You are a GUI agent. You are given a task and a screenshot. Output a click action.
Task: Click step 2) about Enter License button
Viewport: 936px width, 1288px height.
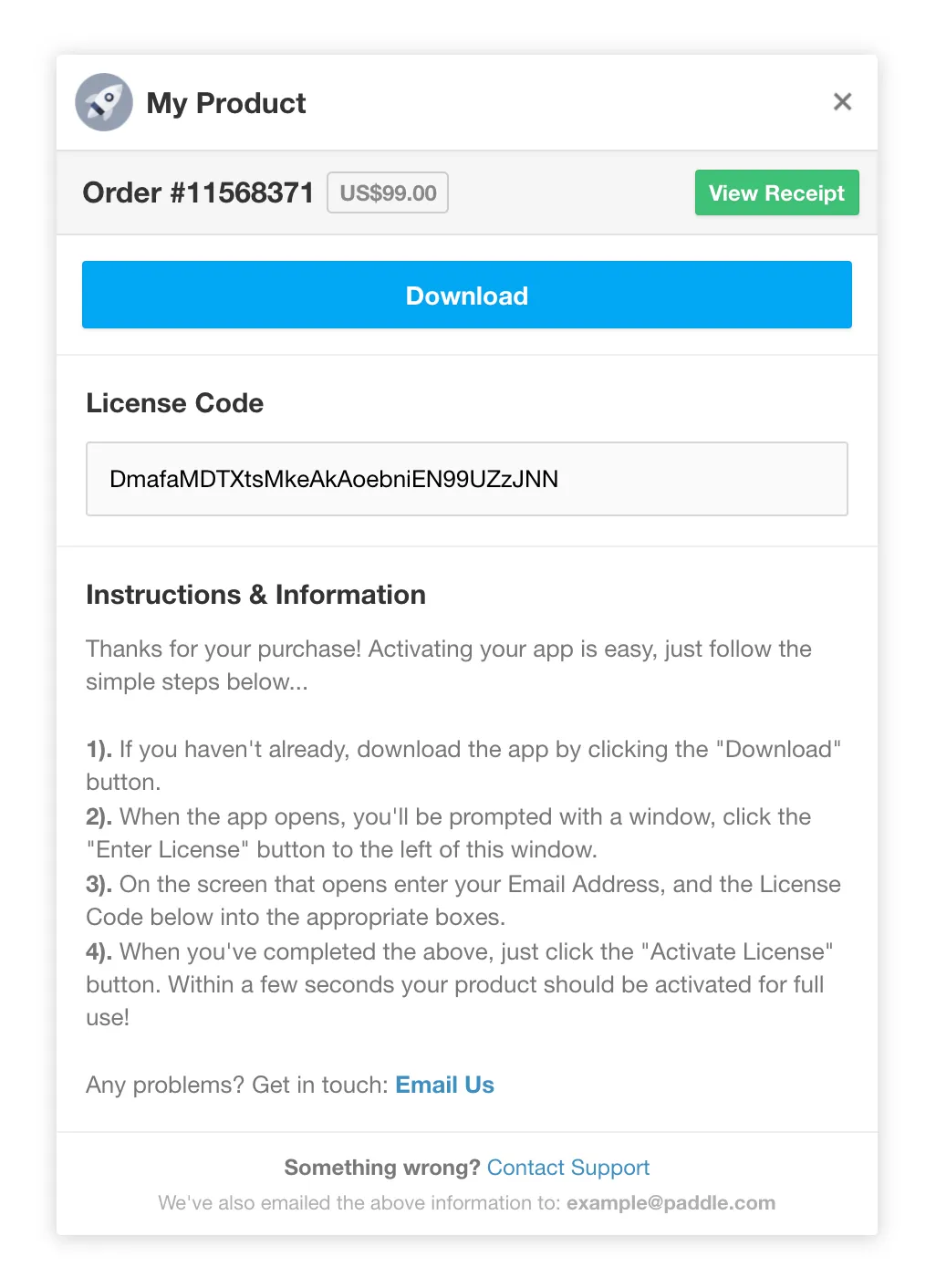[x=448, y=833]
